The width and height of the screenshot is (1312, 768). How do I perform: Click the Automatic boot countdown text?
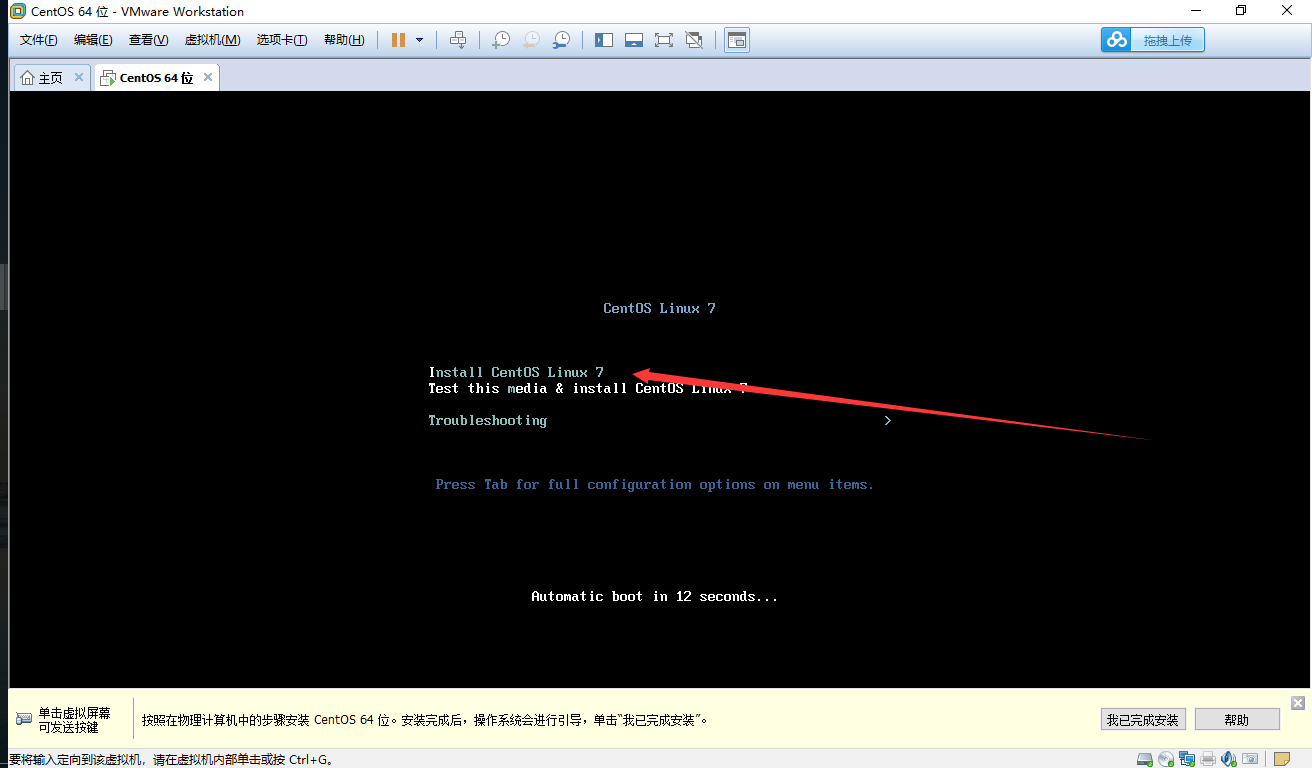click(x=654, y=596)
